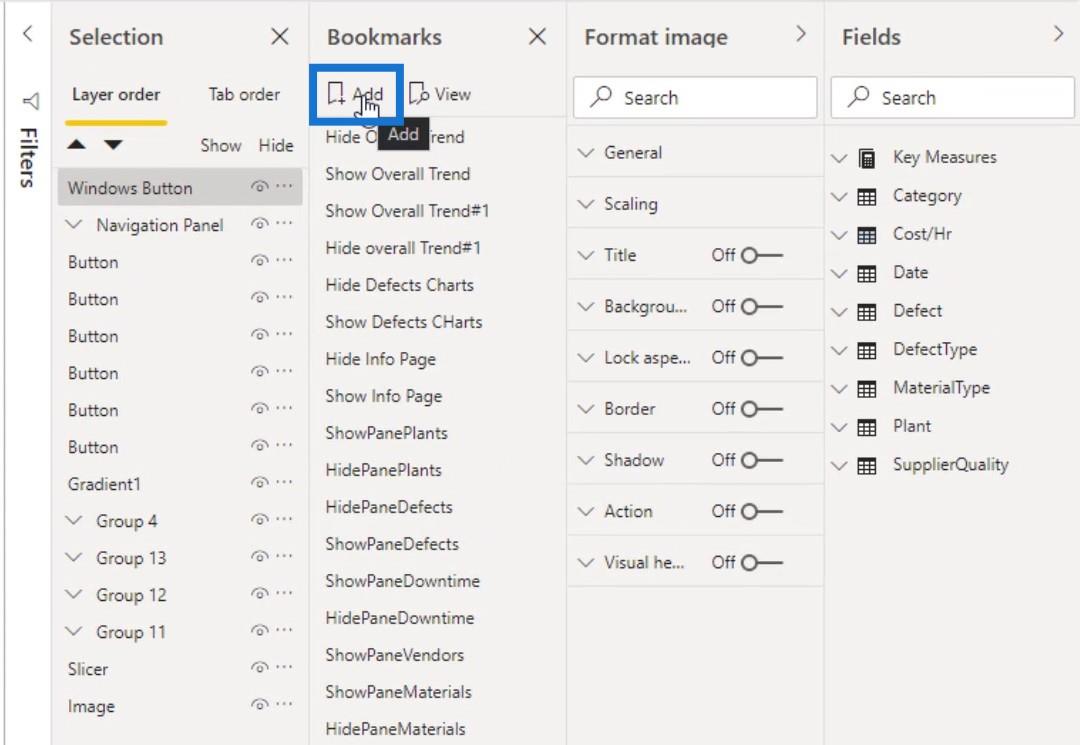The width and height of the screenshot is (1080, 745).
Task: Expand Group 12 in layer list
Action: (74, 594)
